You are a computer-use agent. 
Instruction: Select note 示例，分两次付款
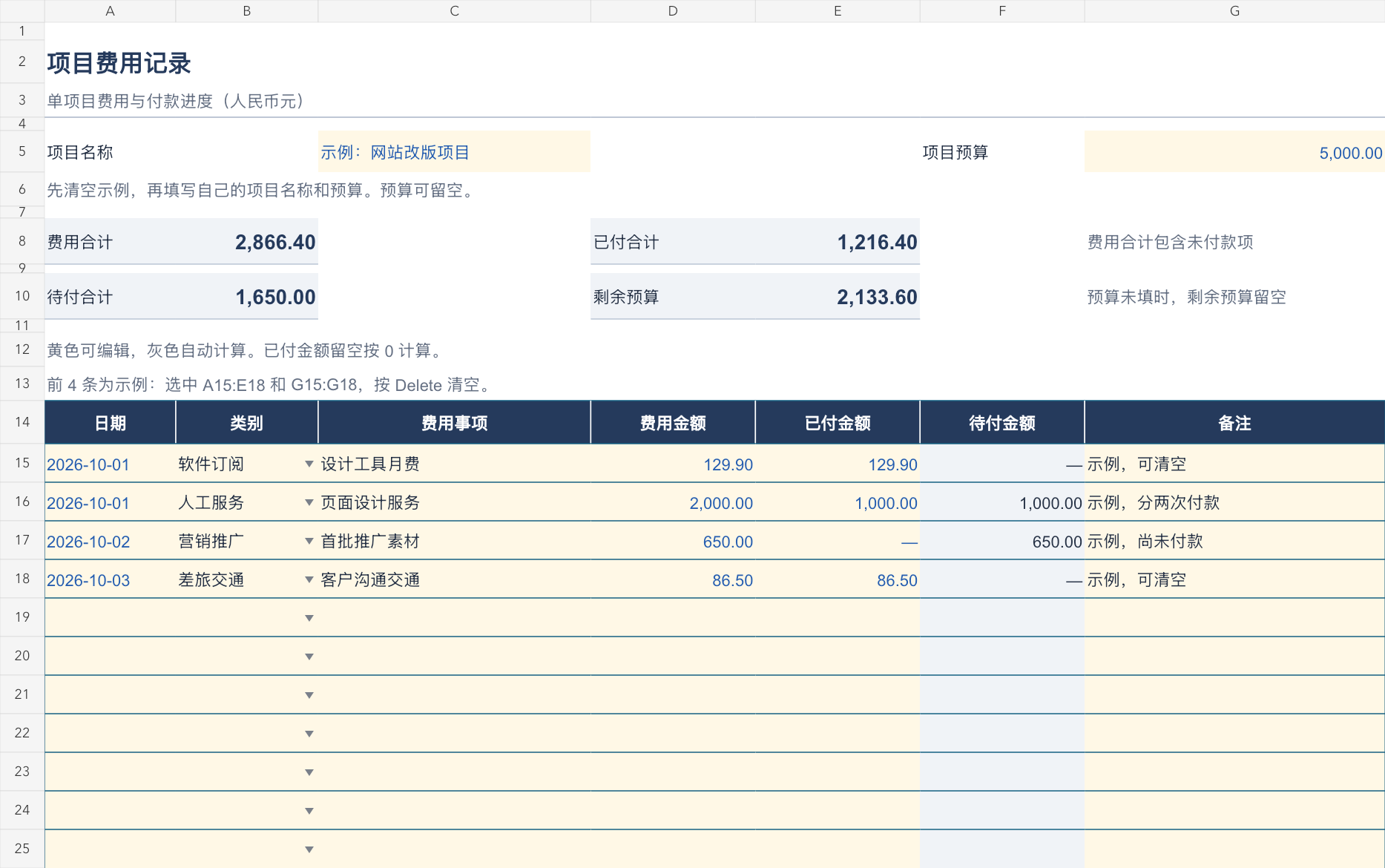(1234, 503)
